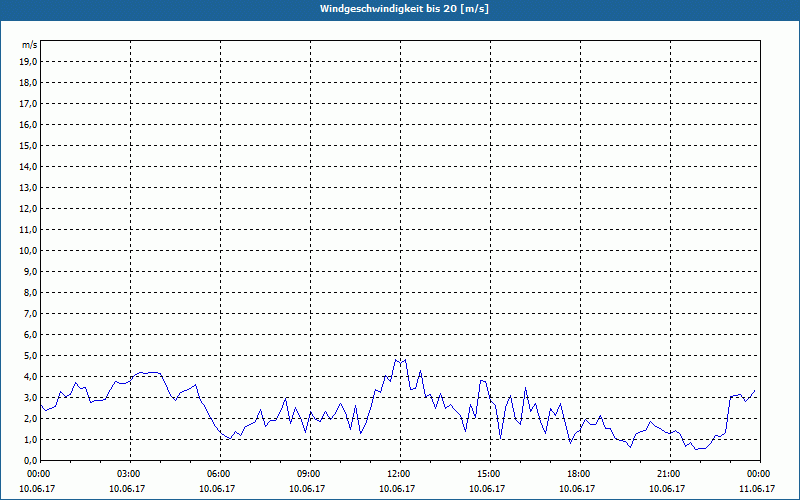This screenshot has height=500, width=800.
Task: Select the "18,0" y-axis label
Action: pos(28,83)
